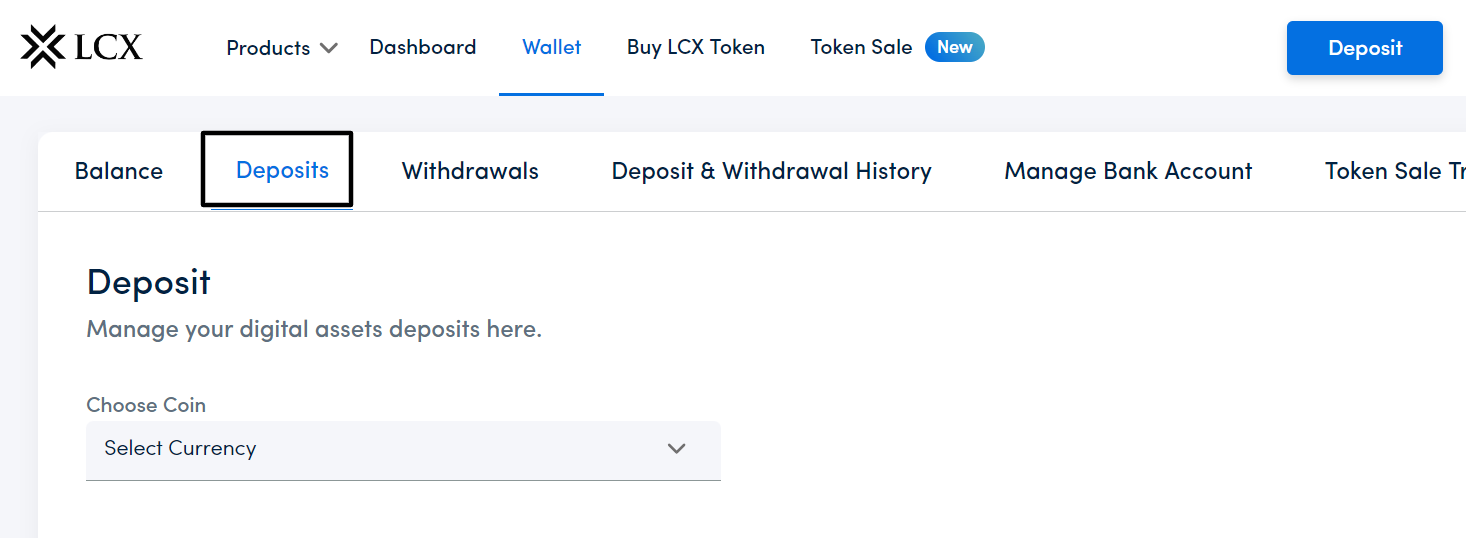Select the partially visible Token Sale tab

[x=1395, y=171]
